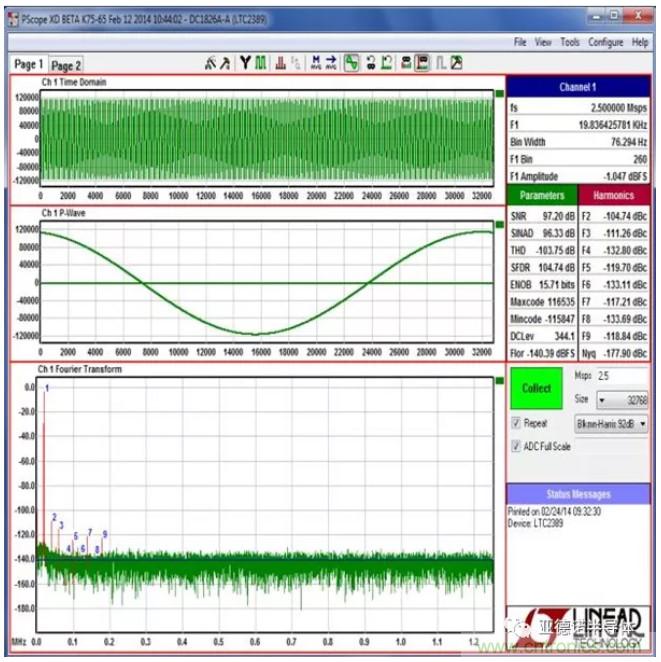Click the rightmost icon in the toolbar
The height and width of the screenshot is (662, 661).
456,63
